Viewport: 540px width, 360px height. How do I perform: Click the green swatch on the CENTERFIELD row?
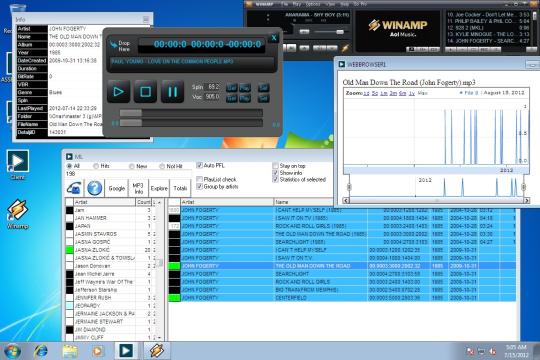(x=175, y=298)
